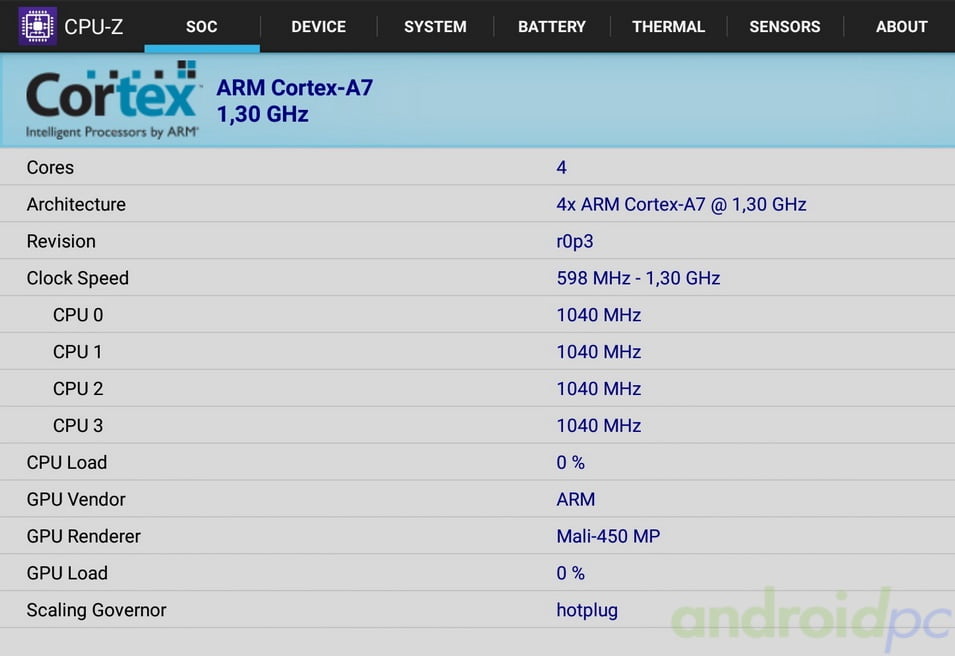
Task: Tap the GPU Renderer Mali-450 MP value
Action: click(x=608, y=536)
